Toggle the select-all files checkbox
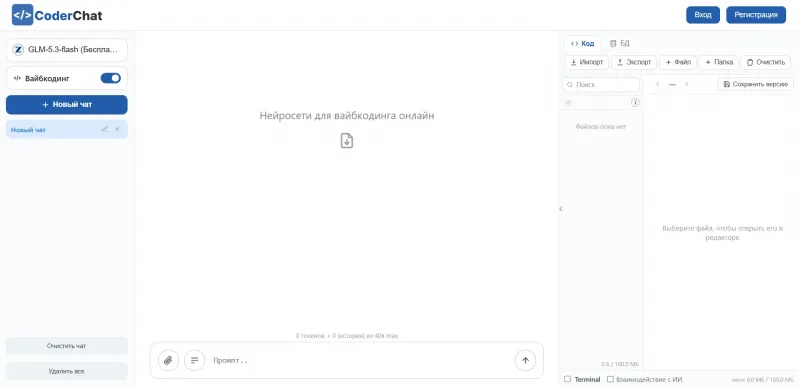 point(568,103)
